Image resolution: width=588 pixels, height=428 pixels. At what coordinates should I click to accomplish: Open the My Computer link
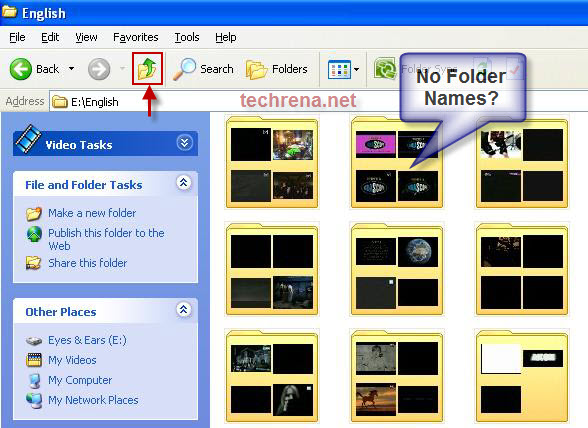(x=80, y=380)
